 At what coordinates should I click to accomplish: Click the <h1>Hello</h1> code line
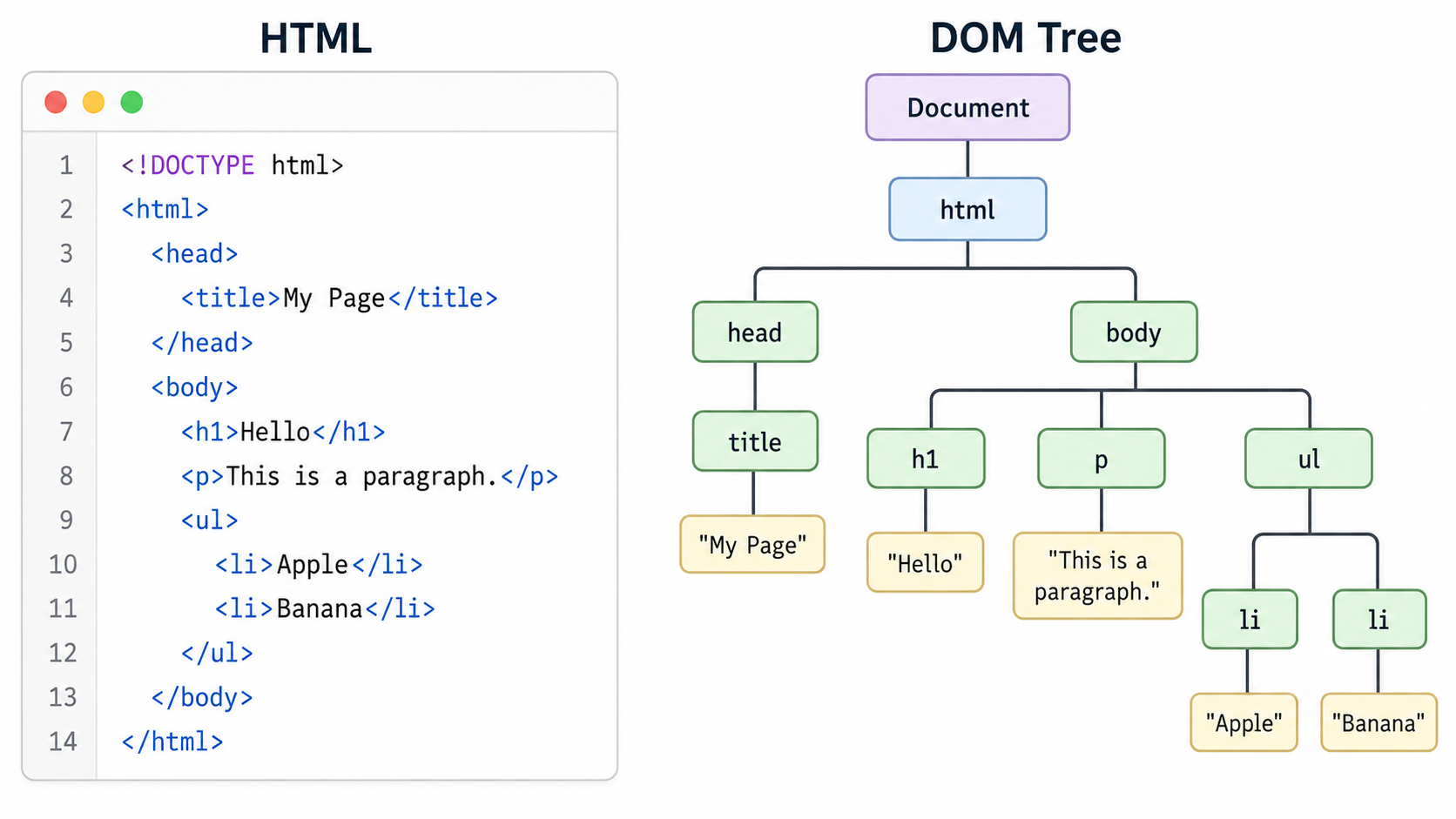(283, 431)
